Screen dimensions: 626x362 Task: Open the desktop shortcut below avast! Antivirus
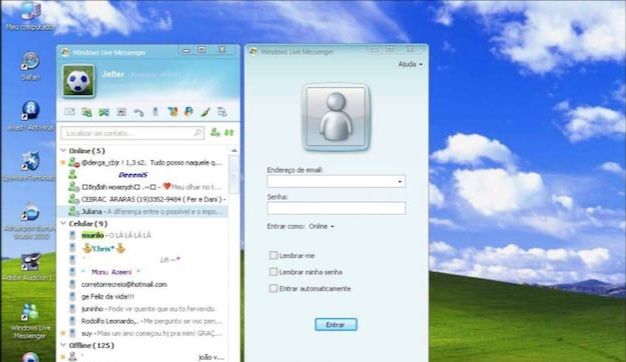(x=29, y=166)
